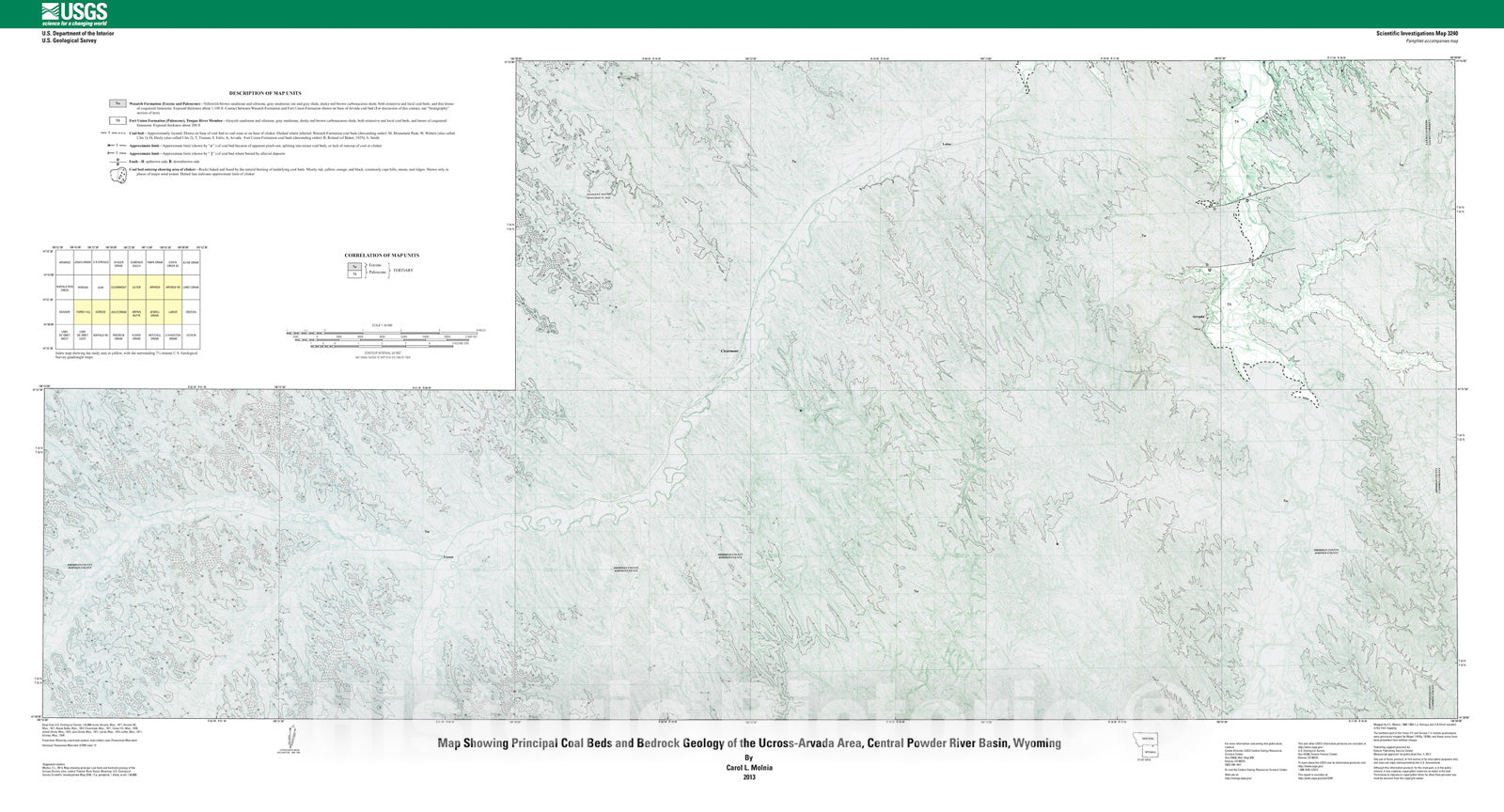Click the clinker area outline symbol in the legend
1504x812 pixels.
117,178
